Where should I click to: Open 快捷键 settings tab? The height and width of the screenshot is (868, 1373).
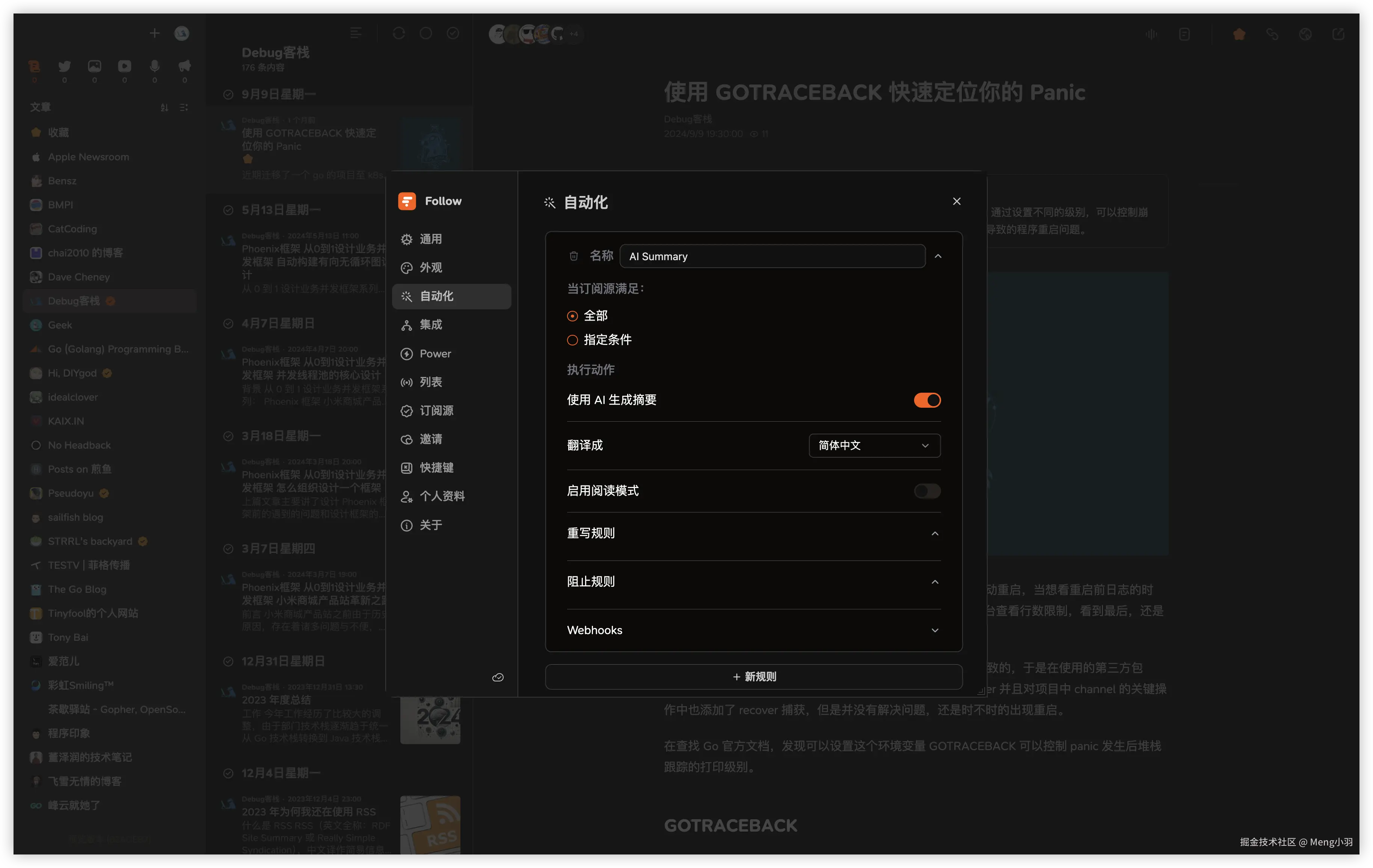click(x=451, y=468)
